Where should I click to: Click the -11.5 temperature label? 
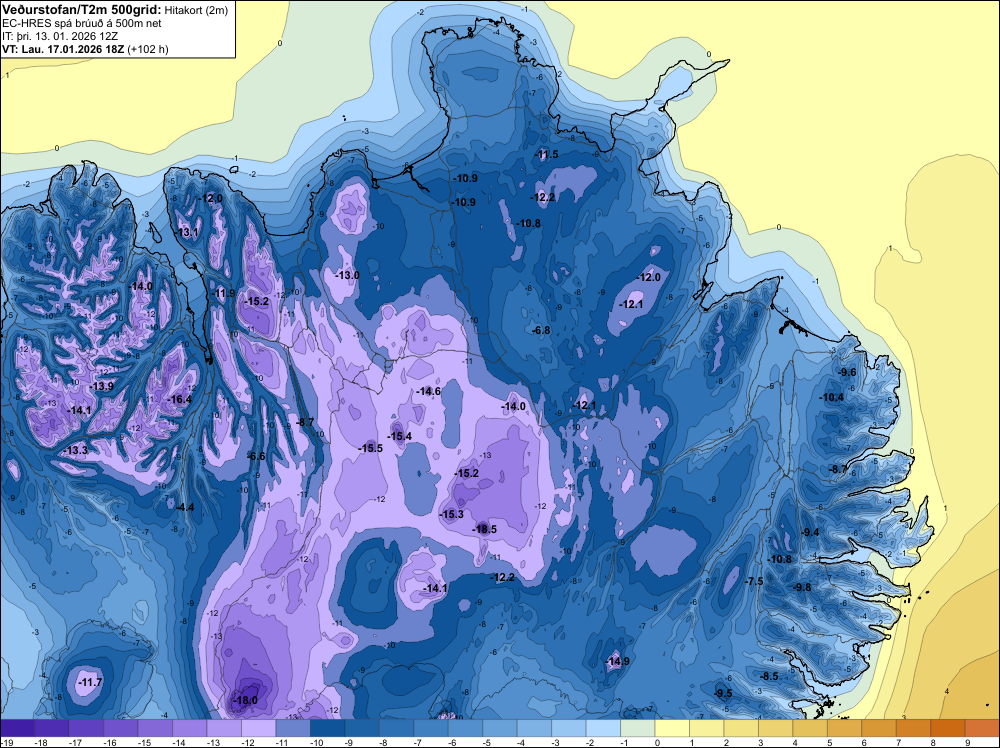click(x=546, y=155)
